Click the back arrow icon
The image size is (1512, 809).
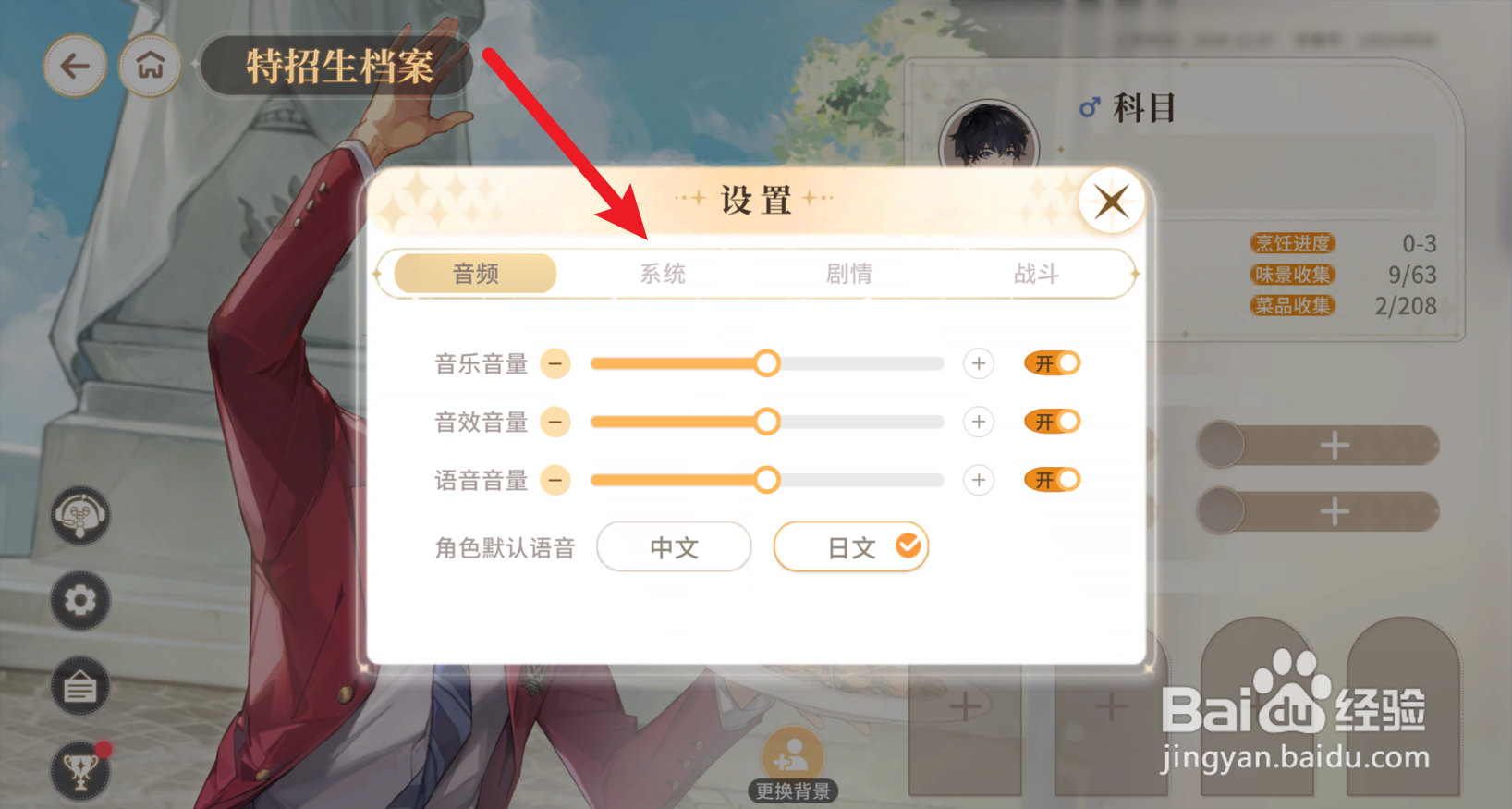click(75, 66)
